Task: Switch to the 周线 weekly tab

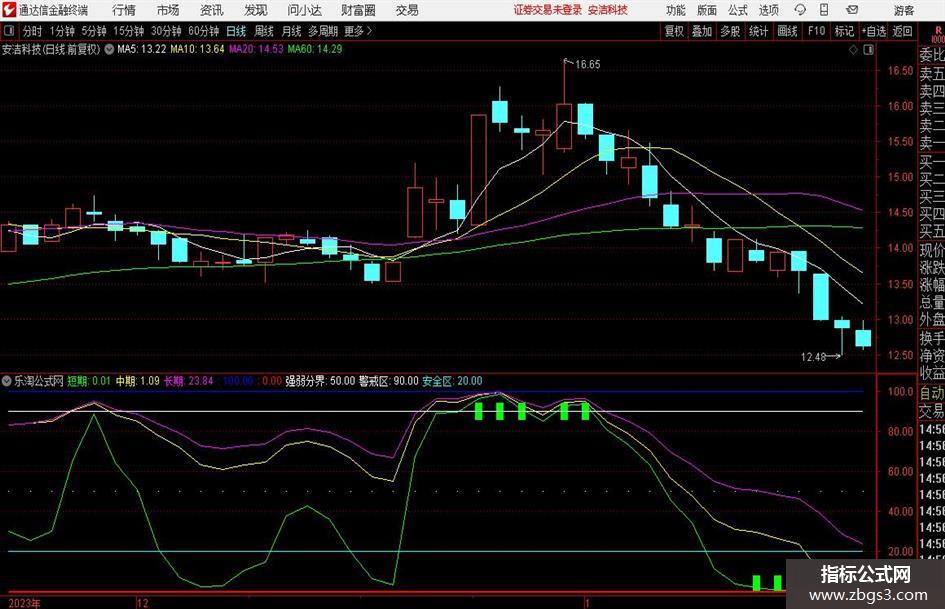Action: 264,31
